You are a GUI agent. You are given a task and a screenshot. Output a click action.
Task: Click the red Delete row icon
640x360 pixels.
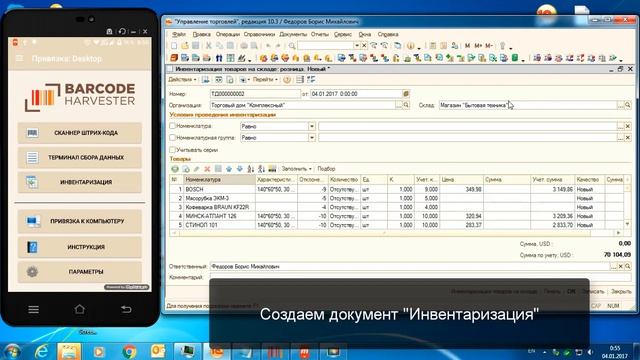[x=207, y=169]
